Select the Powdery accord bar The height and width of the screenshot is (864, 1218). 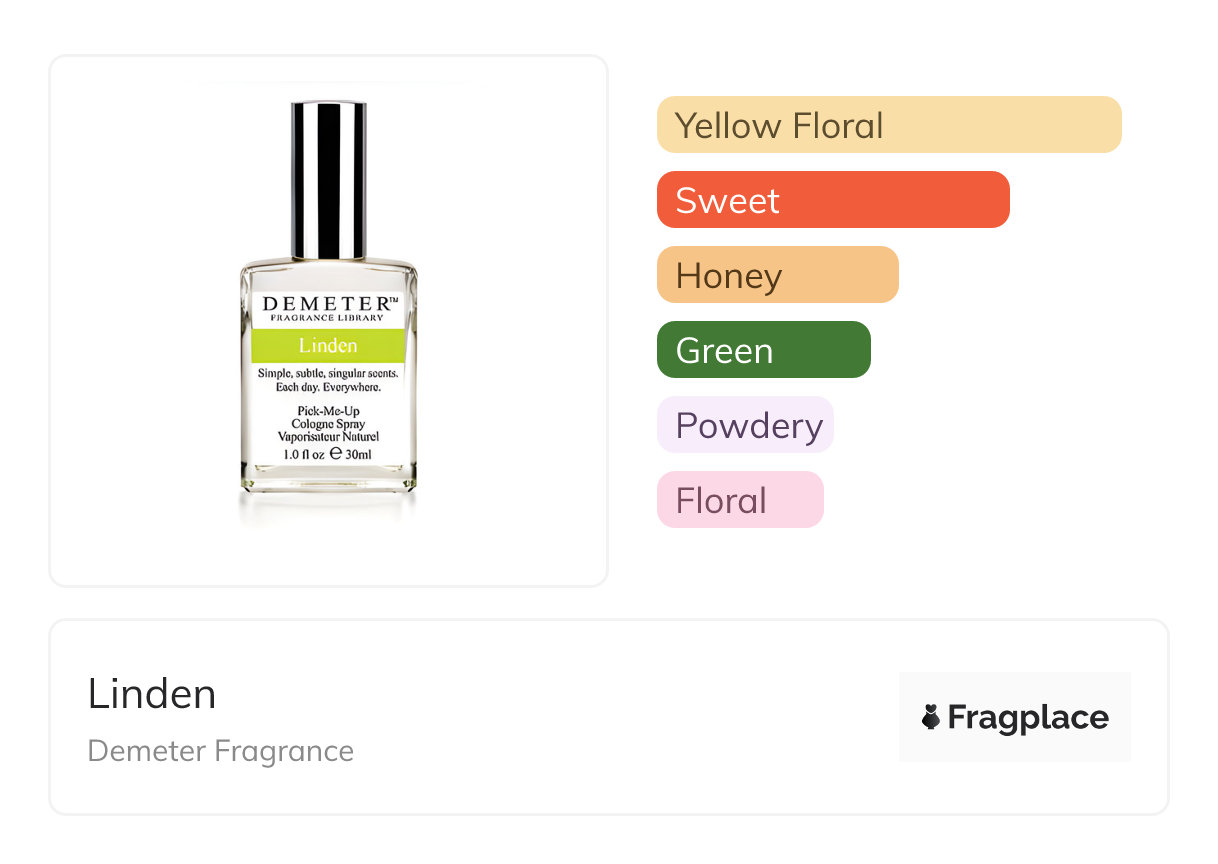pos(745,425)
